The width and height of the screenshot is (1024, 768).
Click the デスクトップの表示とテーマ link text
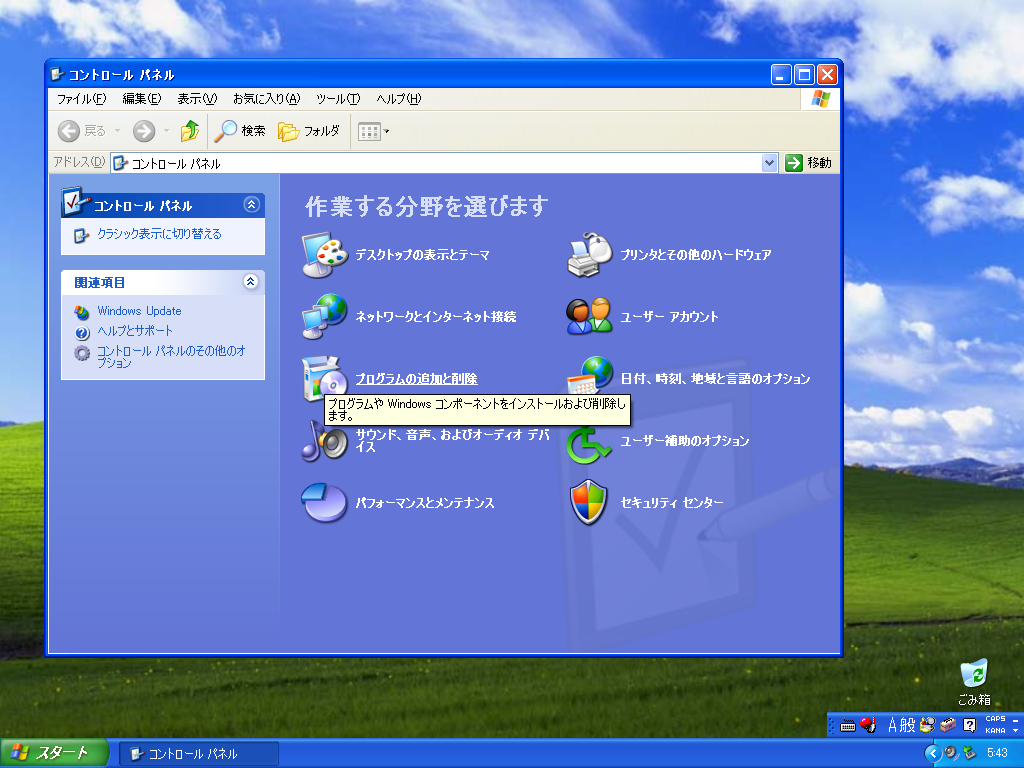click(423, 255)
